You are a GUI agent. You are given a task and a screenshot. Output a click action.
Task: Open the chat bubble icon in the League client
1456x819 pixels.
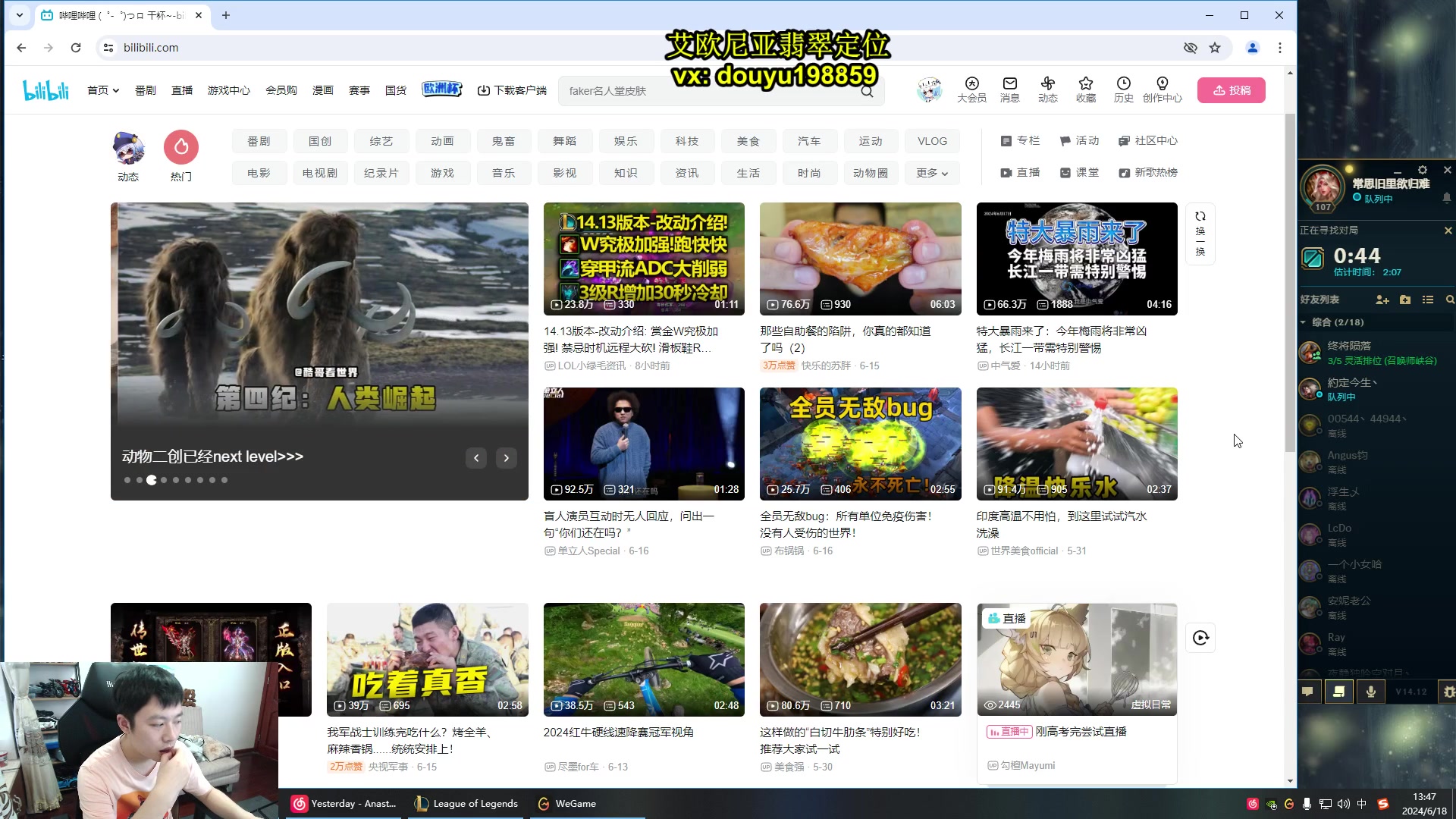[1307, 692]
